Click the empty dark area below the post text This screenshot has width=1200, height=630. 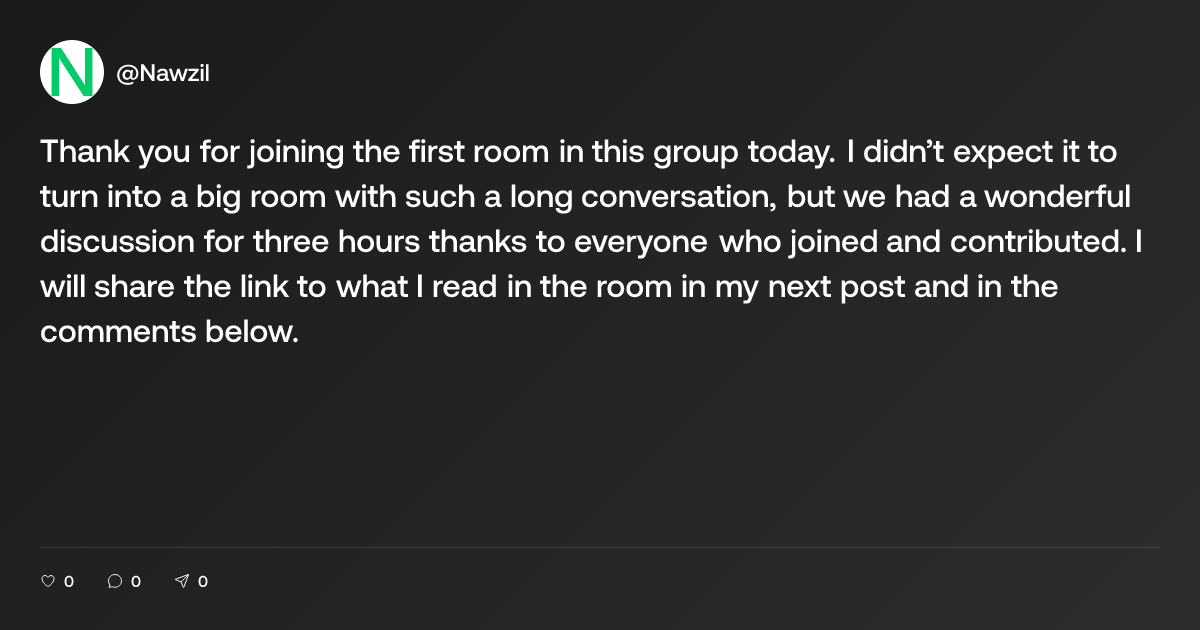point(600,440)
